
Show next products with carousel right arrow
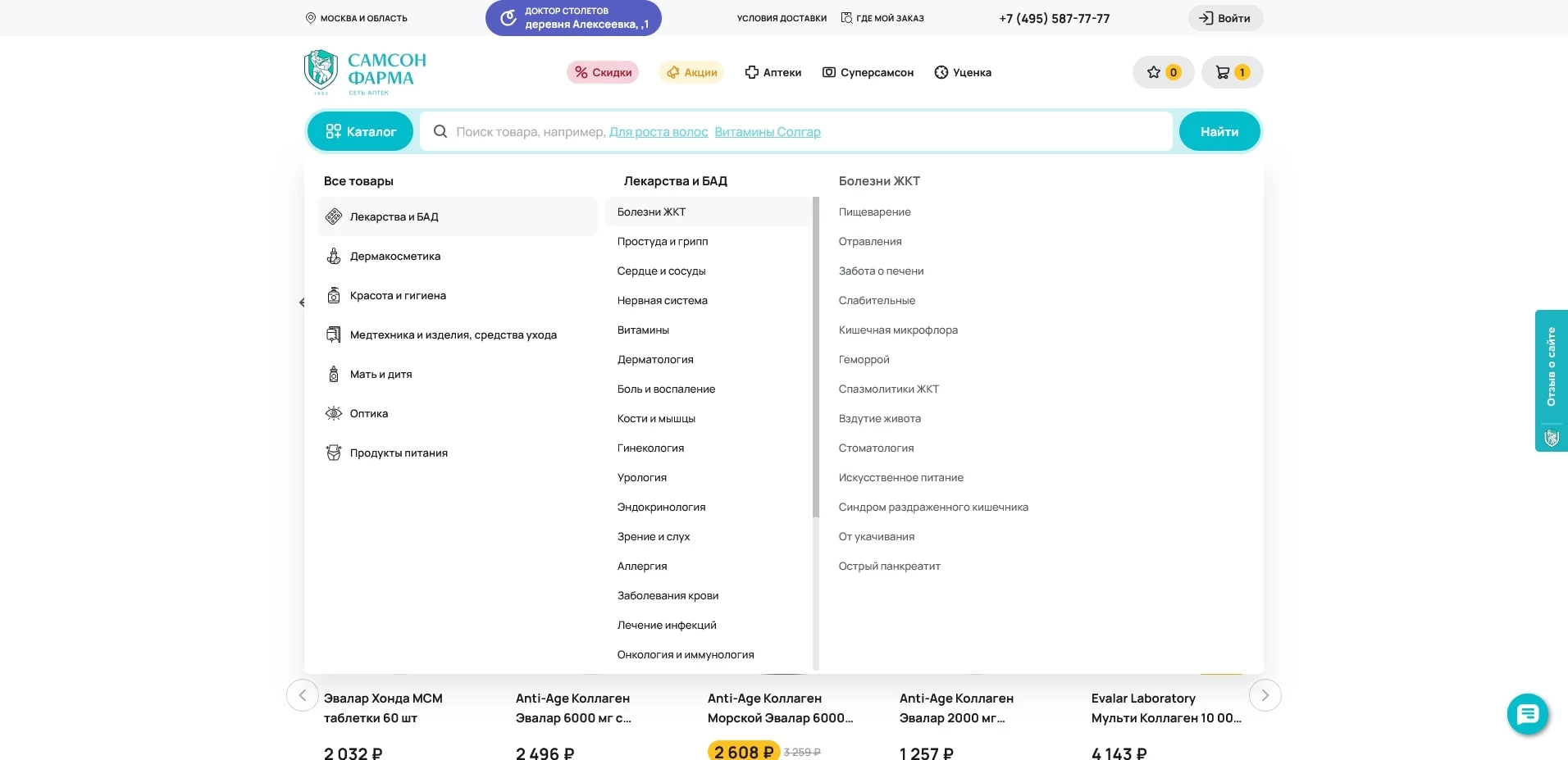point(1265,695)
